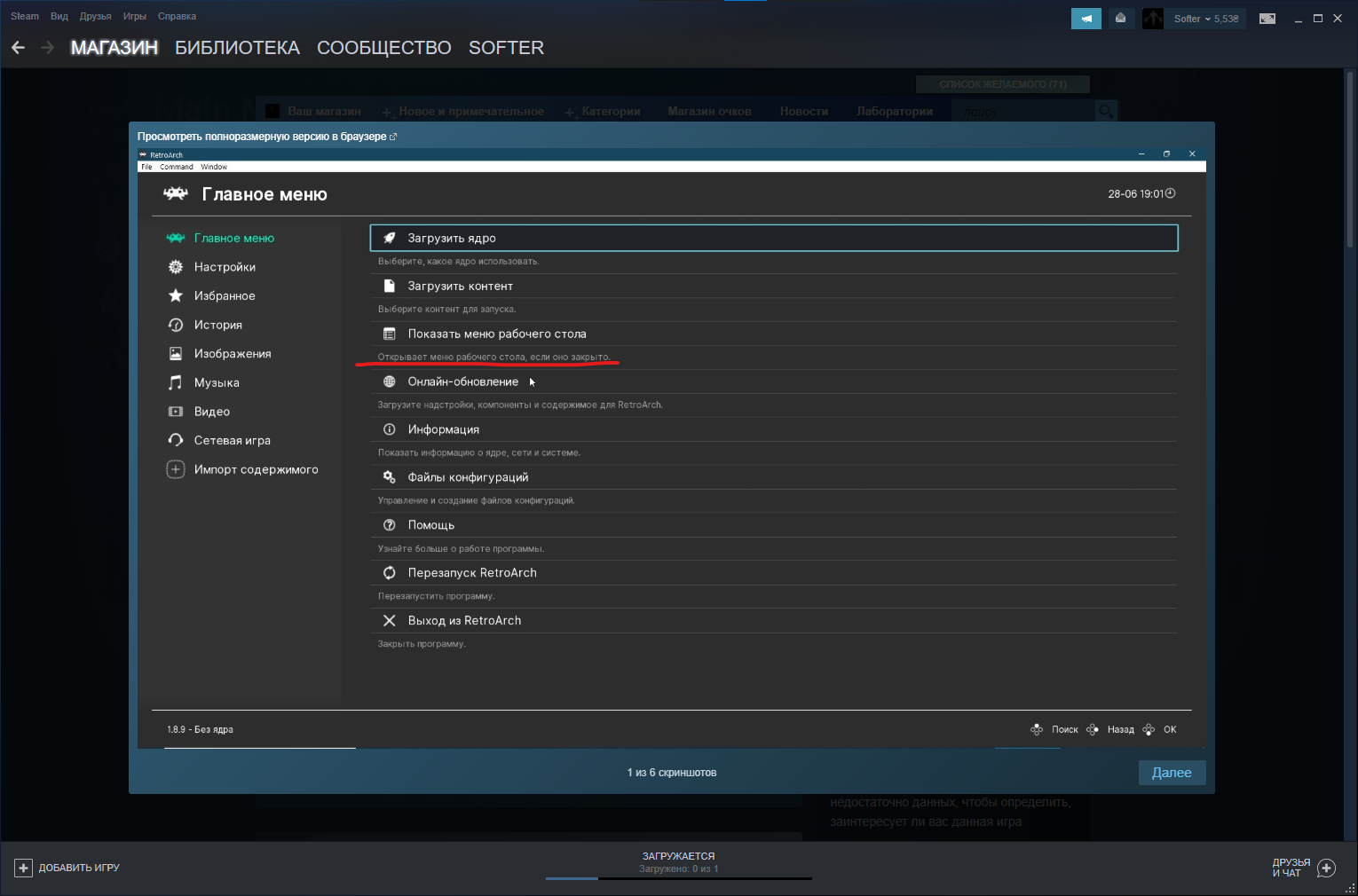
Task: Click the plus icon beside Импорт содержимого
Action: (x=176, y=469)
